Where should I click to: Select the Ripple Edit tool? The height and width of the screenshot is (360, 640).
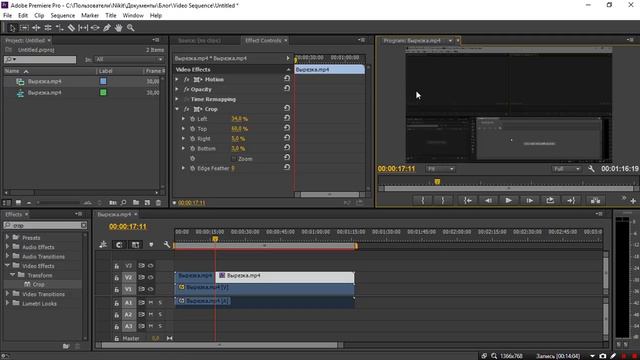36,28
